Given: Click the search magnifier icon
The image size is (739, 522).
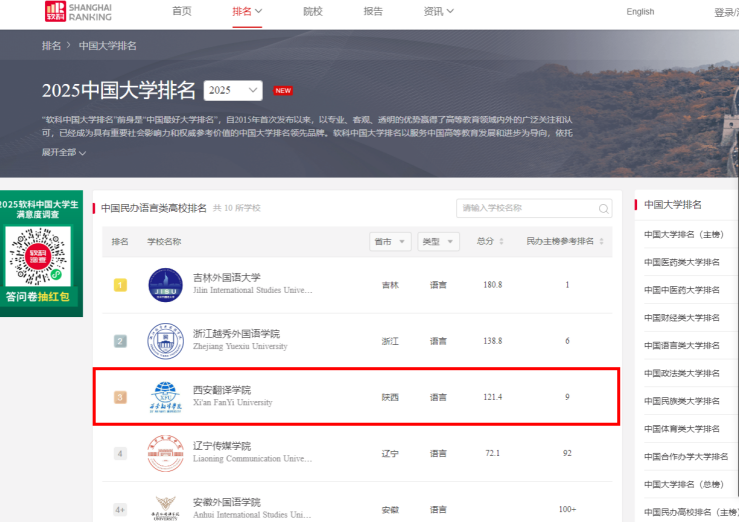Looking at the screenshot, I should coord(604,209).
